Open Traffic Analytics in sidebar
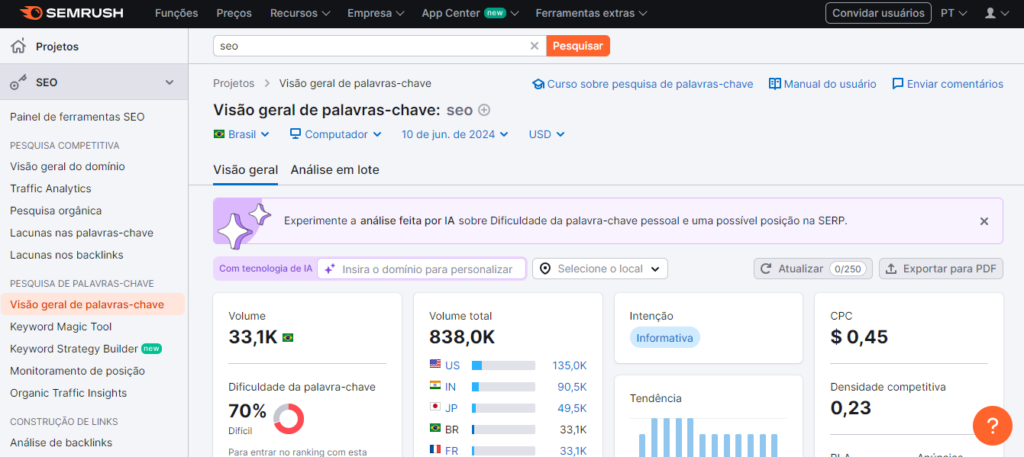 [x=50, y=189]
